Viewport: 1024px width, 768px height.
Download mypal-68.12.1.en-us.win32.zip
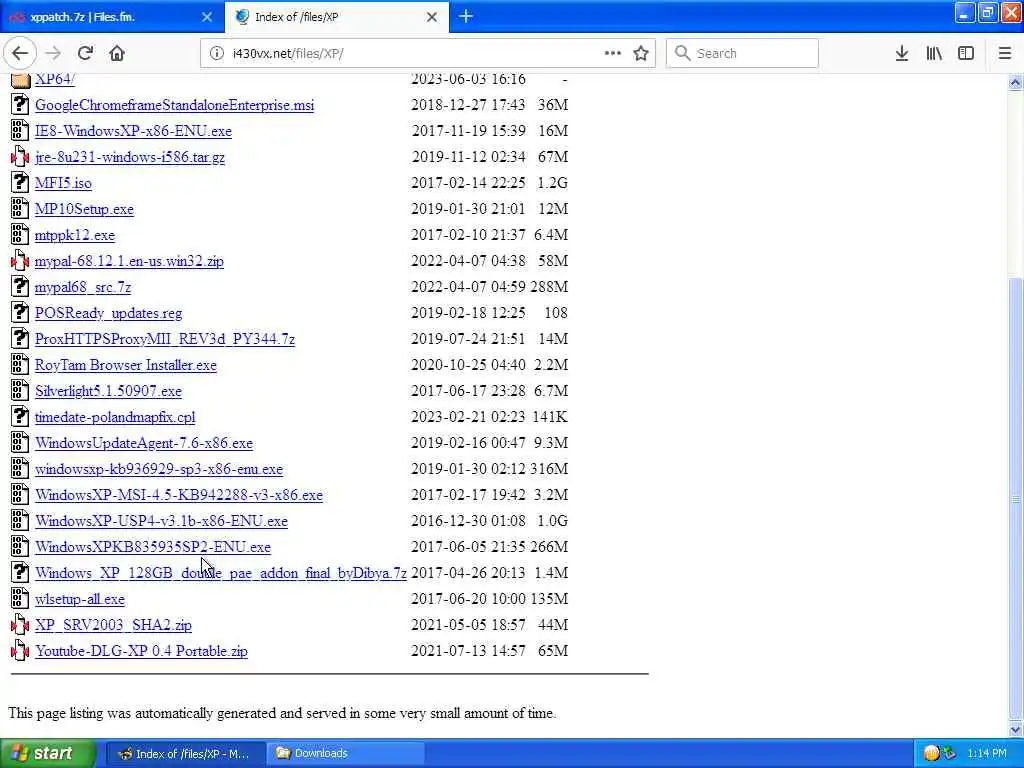click(129, 261)
